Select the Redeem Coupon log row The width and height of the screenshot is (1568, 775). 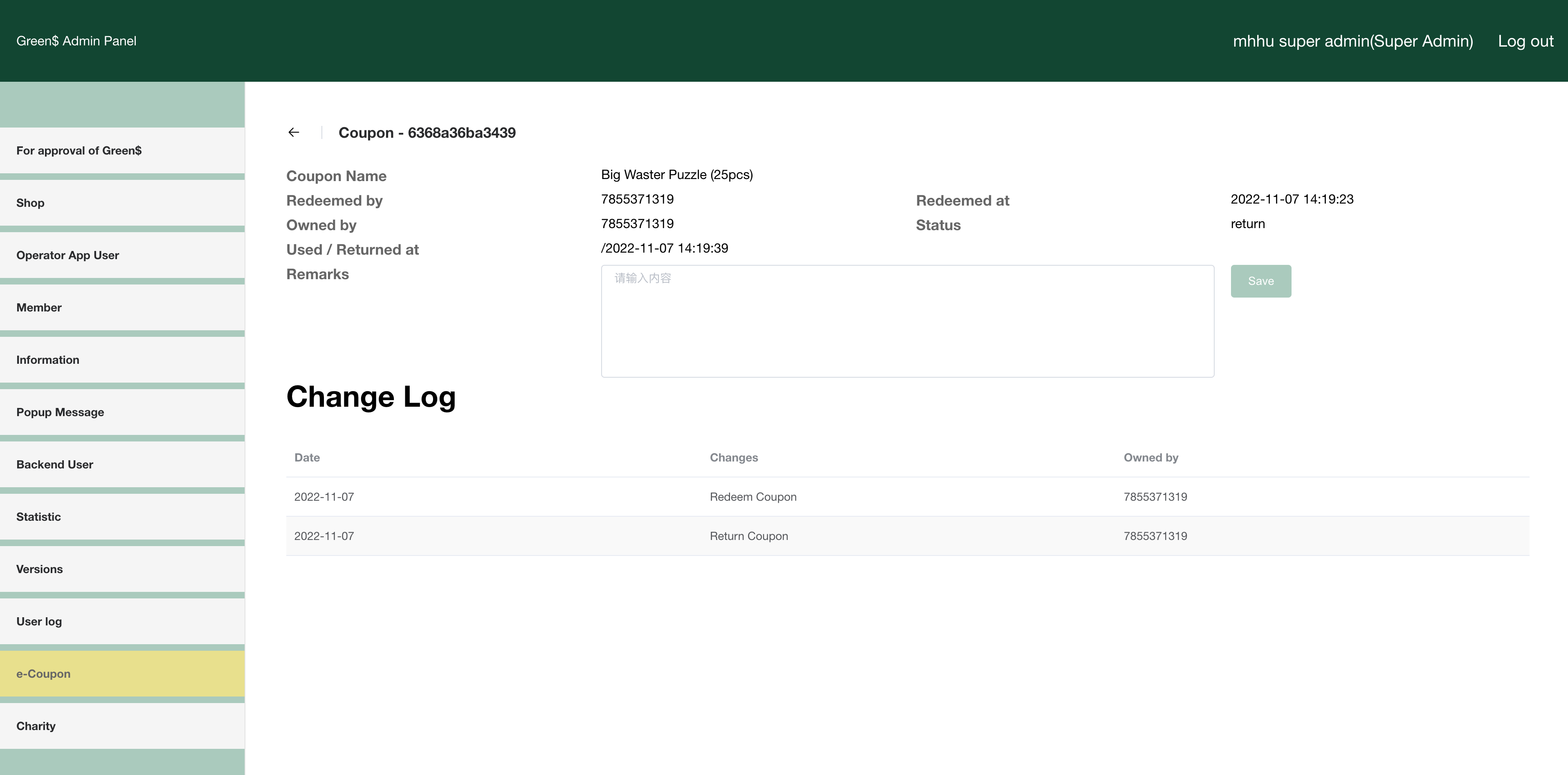point(753,497)
